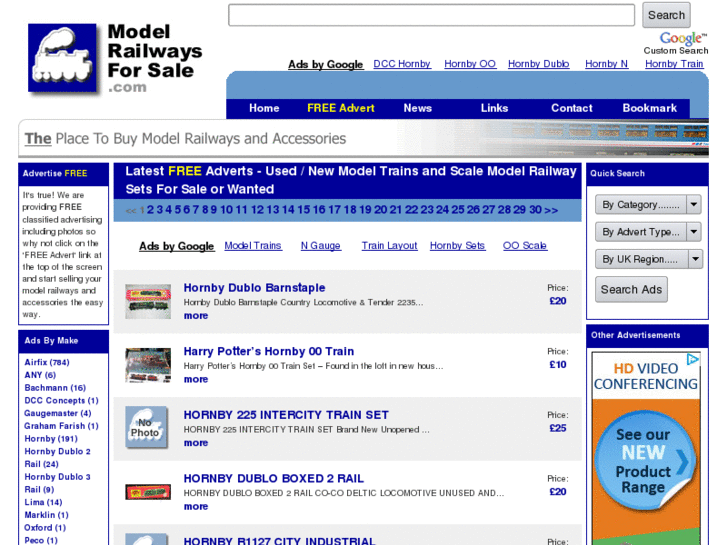
Task: Click the £25 price on Intercity advert
Action: [x=558, y=428]
